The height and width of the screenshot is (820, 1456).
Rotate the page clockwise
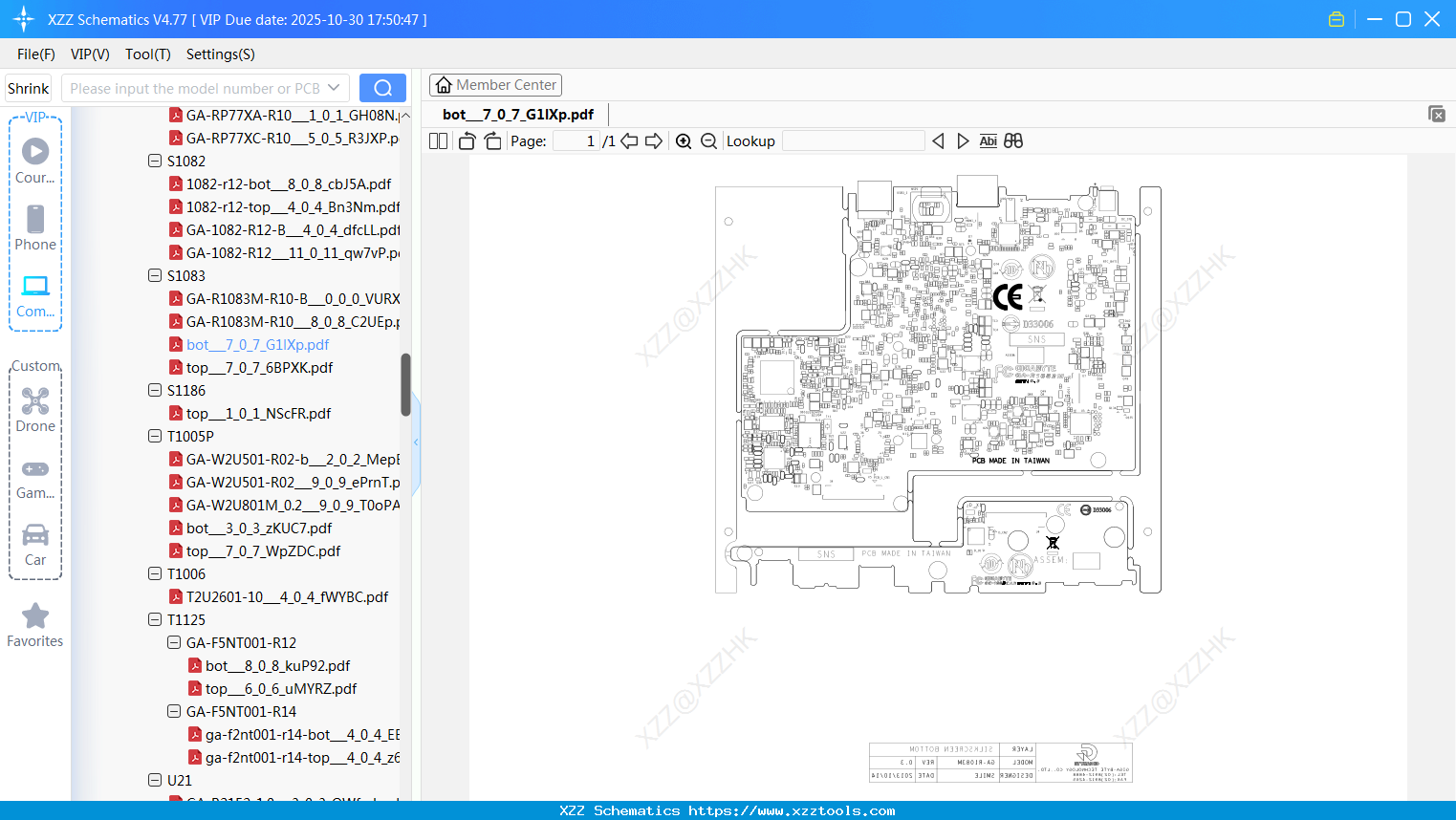pos(492,141)
